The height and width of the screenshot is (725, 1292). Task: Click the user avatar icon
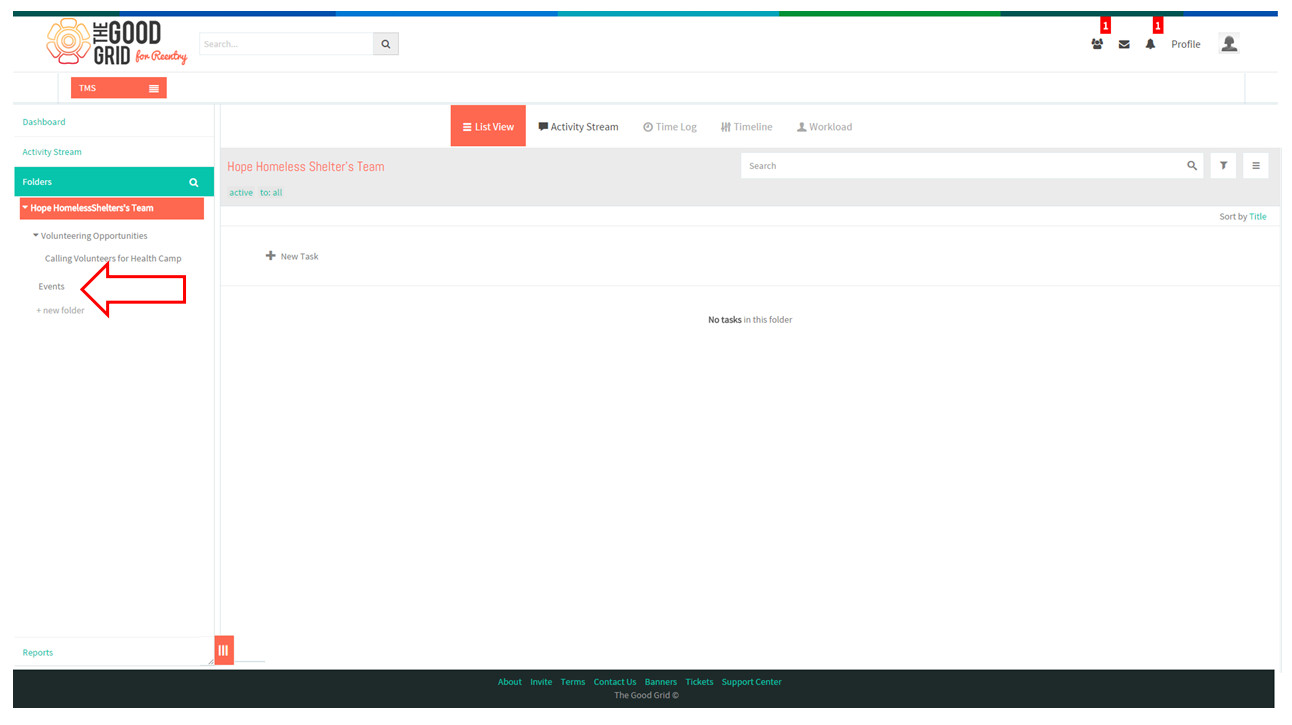click(1229, 43)
